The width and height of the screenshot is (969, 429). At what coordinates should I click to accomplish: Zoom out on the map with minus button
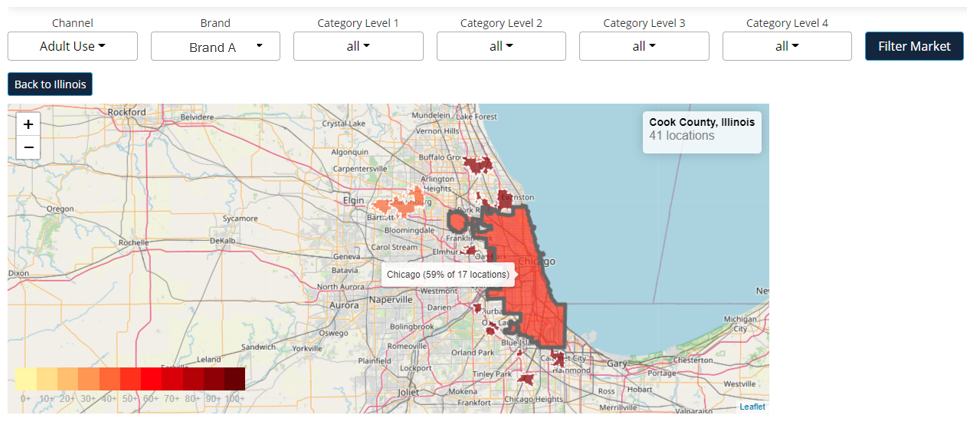[28, 148]
